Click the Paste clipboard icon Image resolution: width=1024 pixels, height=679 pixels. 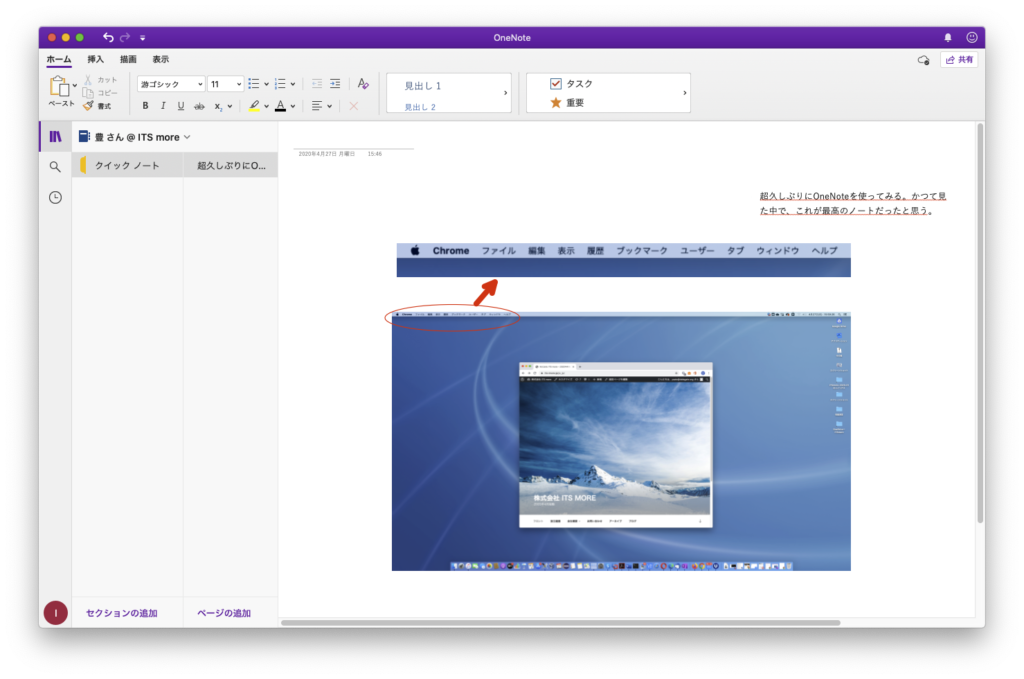[59, 87]
